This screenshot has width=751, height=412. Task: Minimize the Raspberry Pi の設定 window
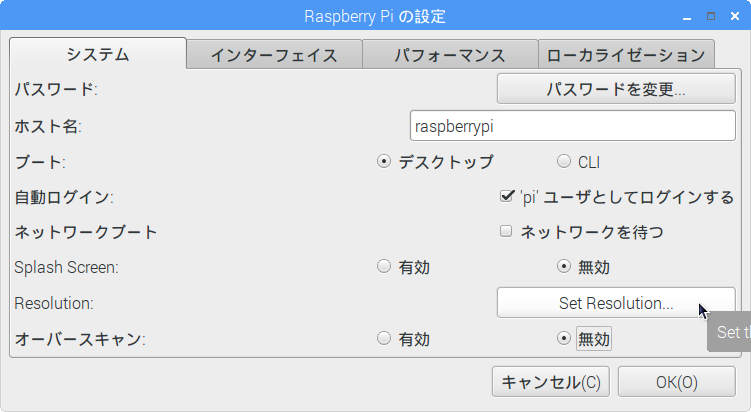[687, 17]
